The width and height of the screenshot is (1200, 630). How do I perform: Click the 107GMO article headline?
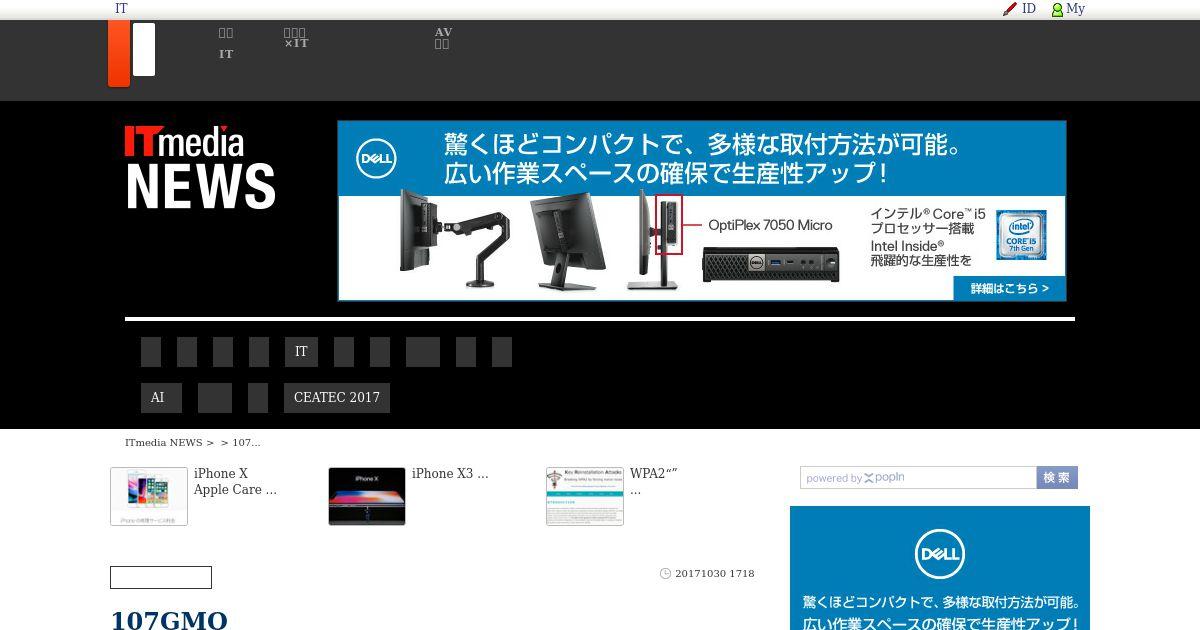click(169, 620)
